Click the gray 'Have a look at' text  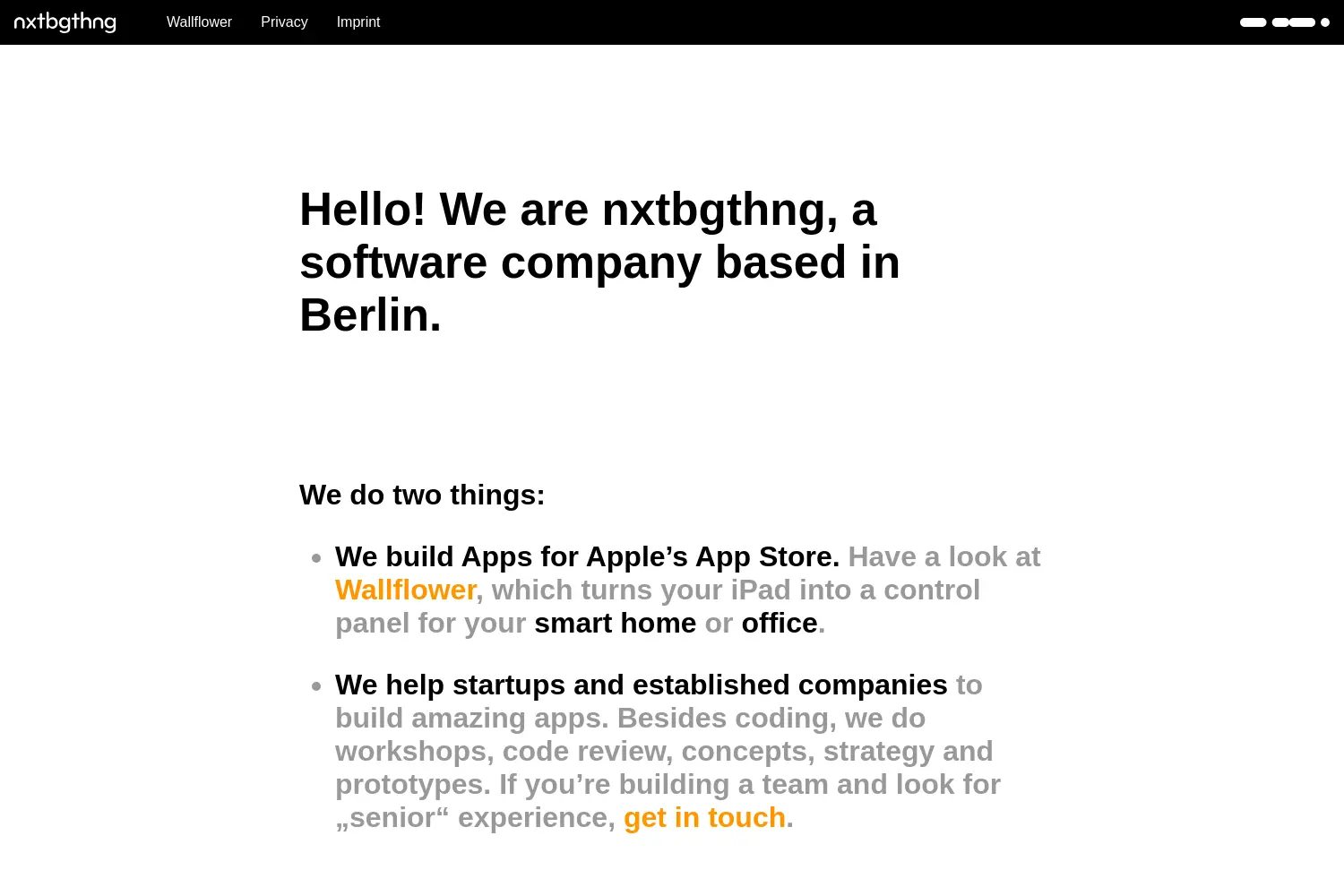coord(944,556)
